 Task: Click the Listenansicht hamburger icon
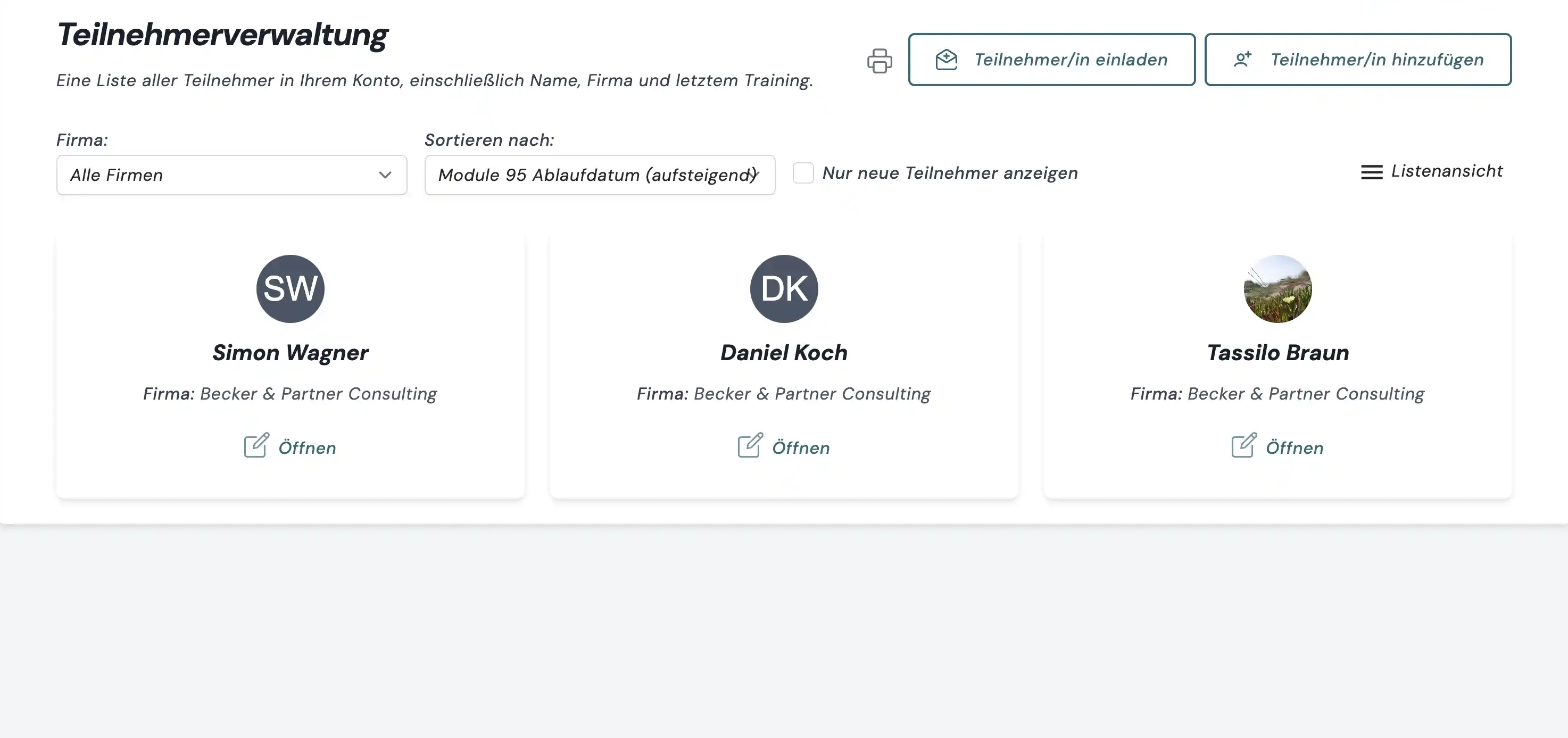[x=1371, y=172]
